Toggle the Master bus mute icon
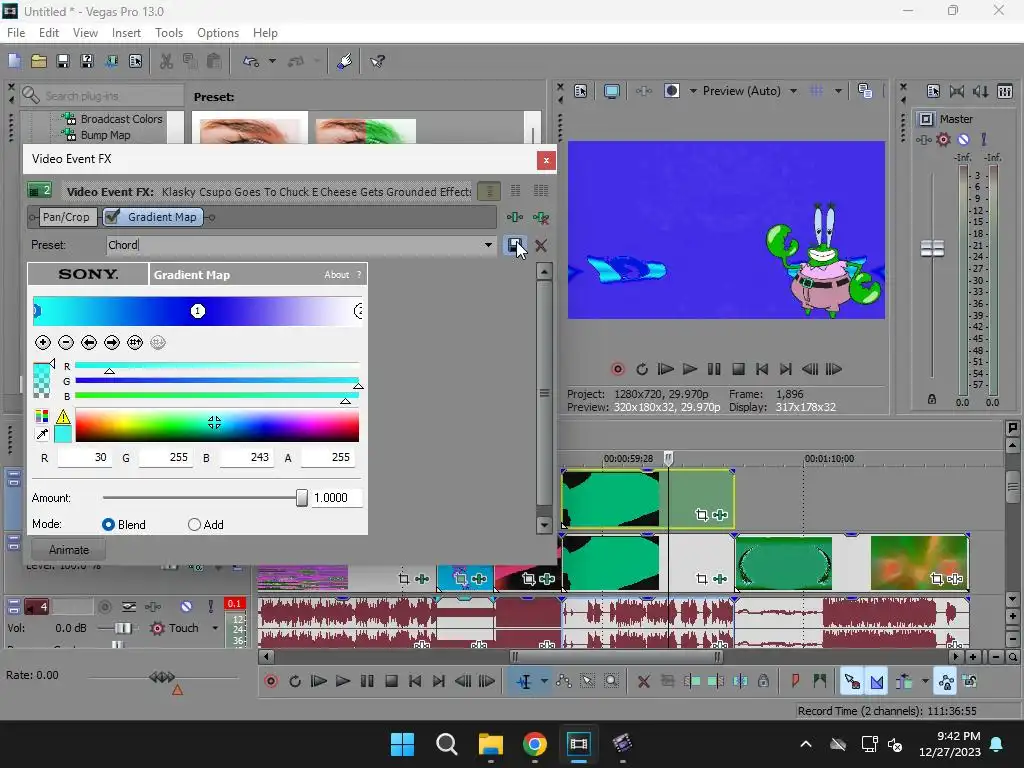 (x=963, y=139)
